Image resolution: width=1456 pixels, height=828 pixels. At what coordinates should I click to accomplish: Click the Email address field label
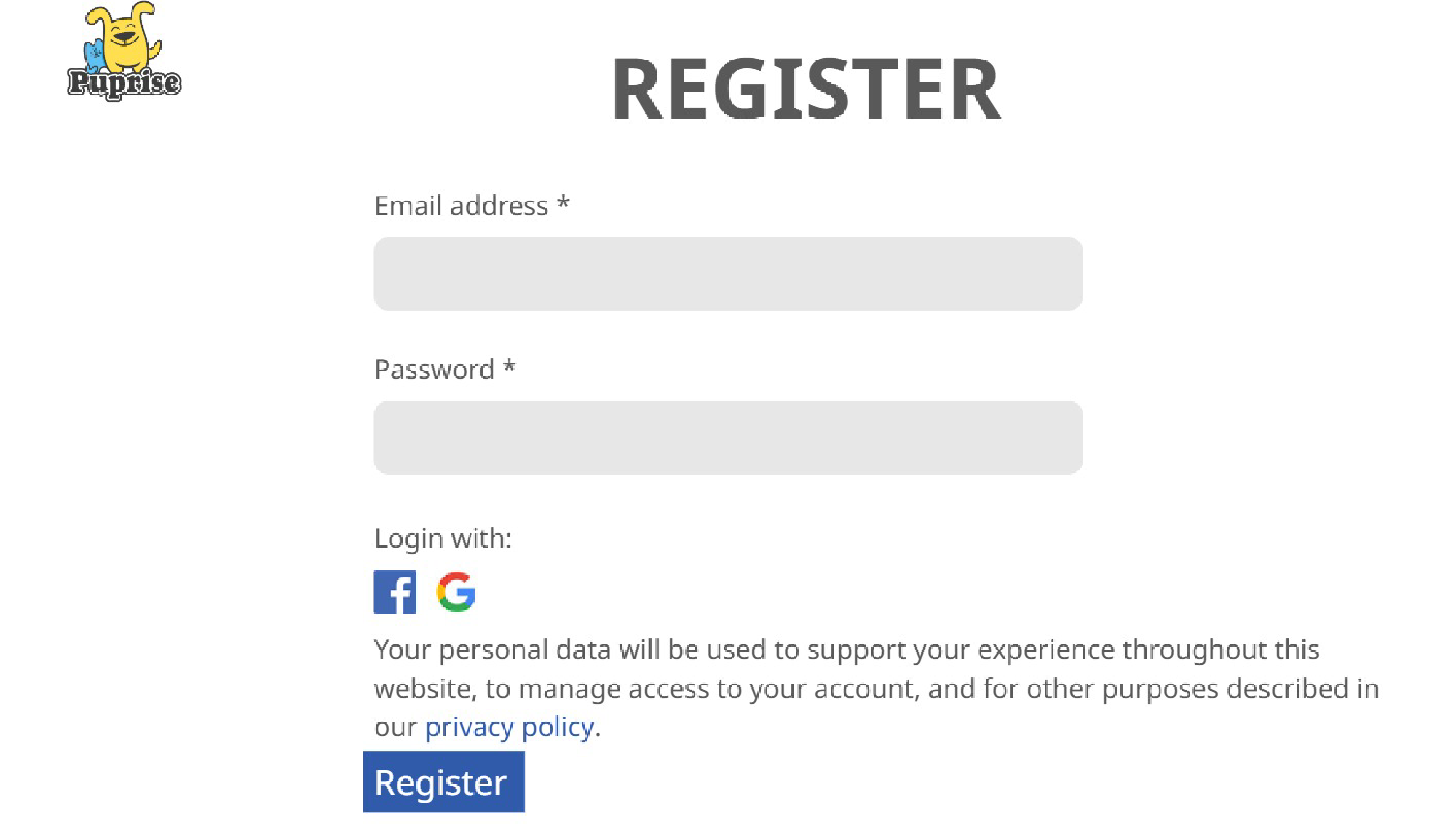462,206
